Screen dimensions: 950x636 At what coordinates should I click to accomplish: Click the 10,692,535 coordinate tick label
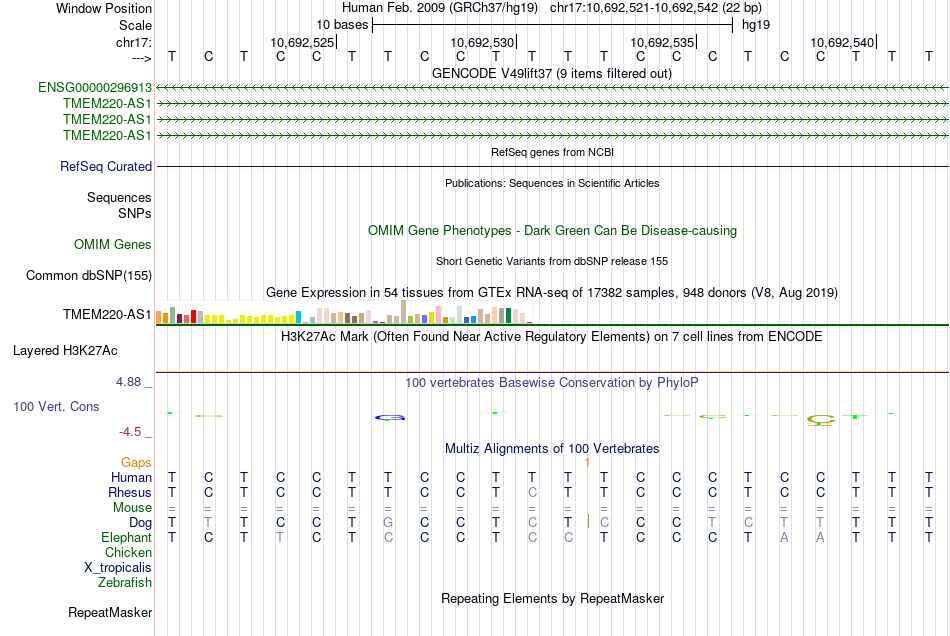[662, 42]
